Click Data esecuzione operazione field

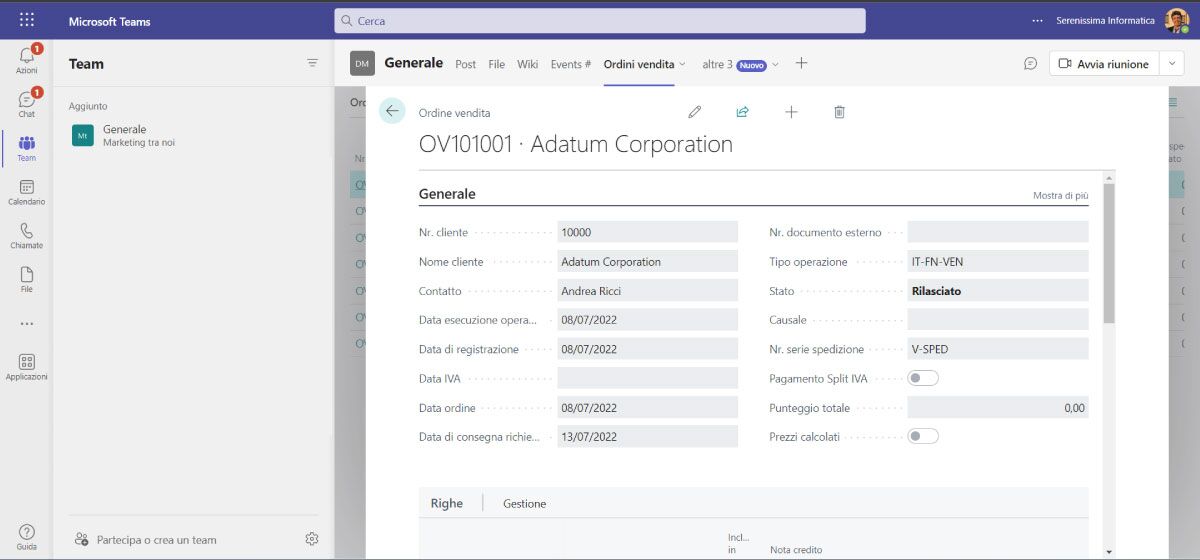click(x=647, y=320)
